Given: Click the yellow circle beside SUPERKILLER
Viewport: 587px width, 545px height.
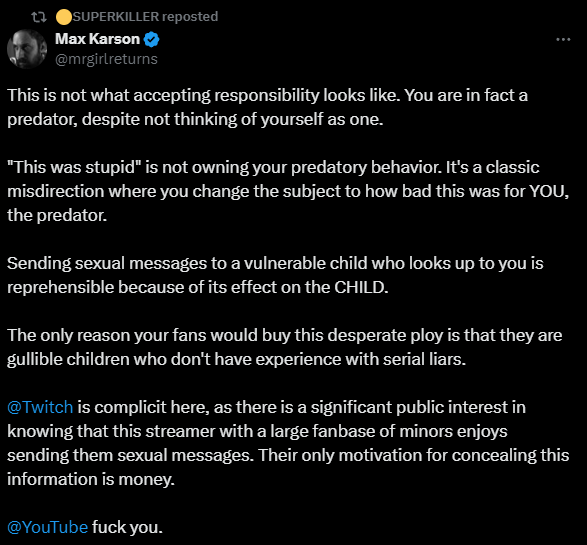Looking at the screenshot, I should (x=64, y=17).
